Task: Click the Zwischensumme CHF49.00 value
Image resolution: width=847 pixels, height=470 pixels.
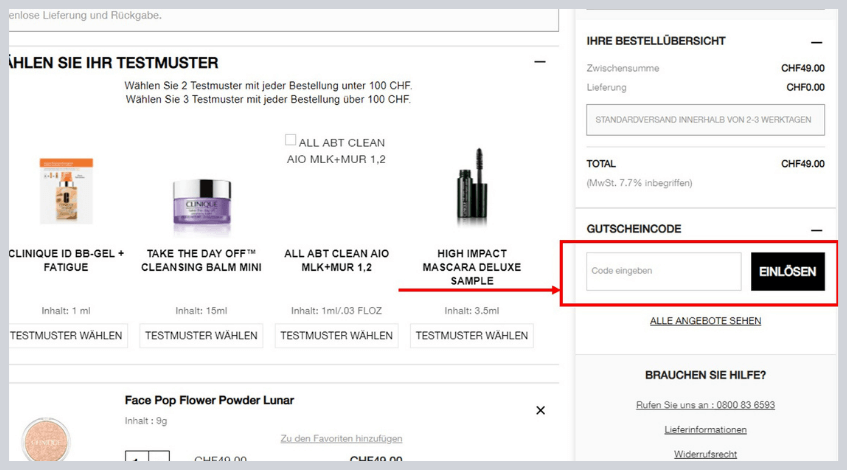Action: pyautogui.click(x=803, y=68)
